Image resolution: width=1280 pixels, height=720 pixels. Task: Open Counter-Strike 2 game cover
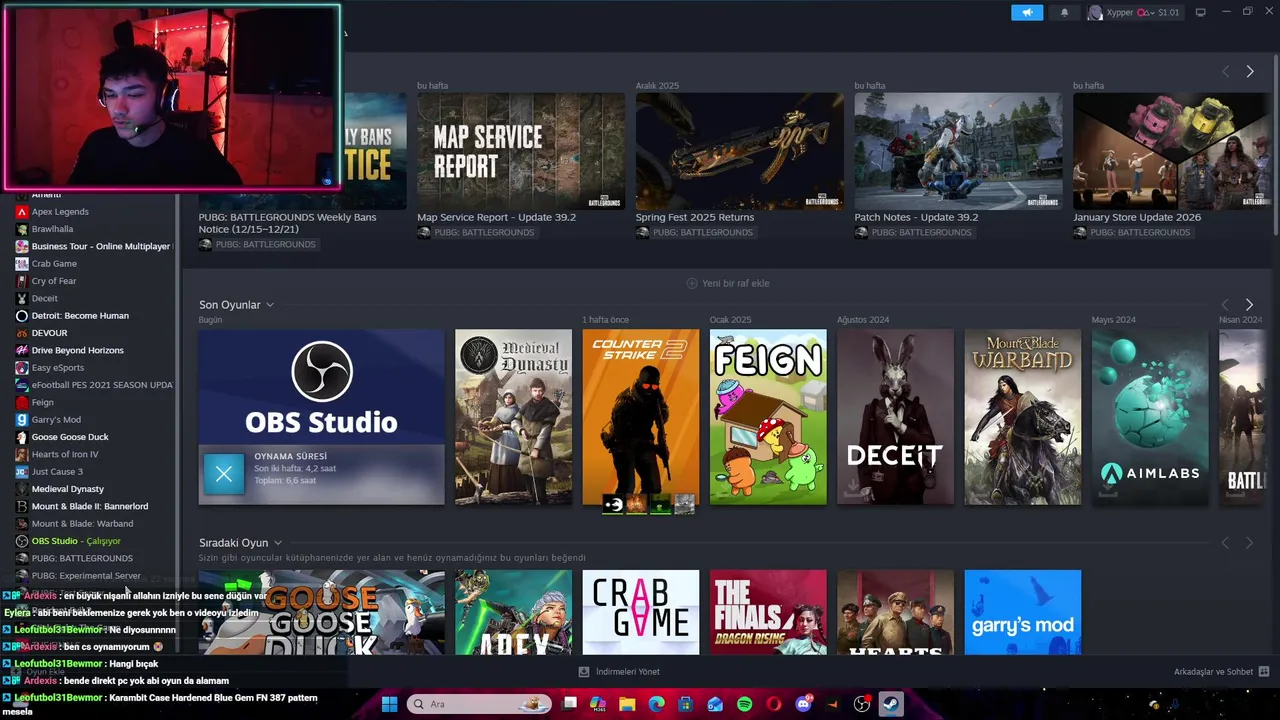[x=641, y=417]
